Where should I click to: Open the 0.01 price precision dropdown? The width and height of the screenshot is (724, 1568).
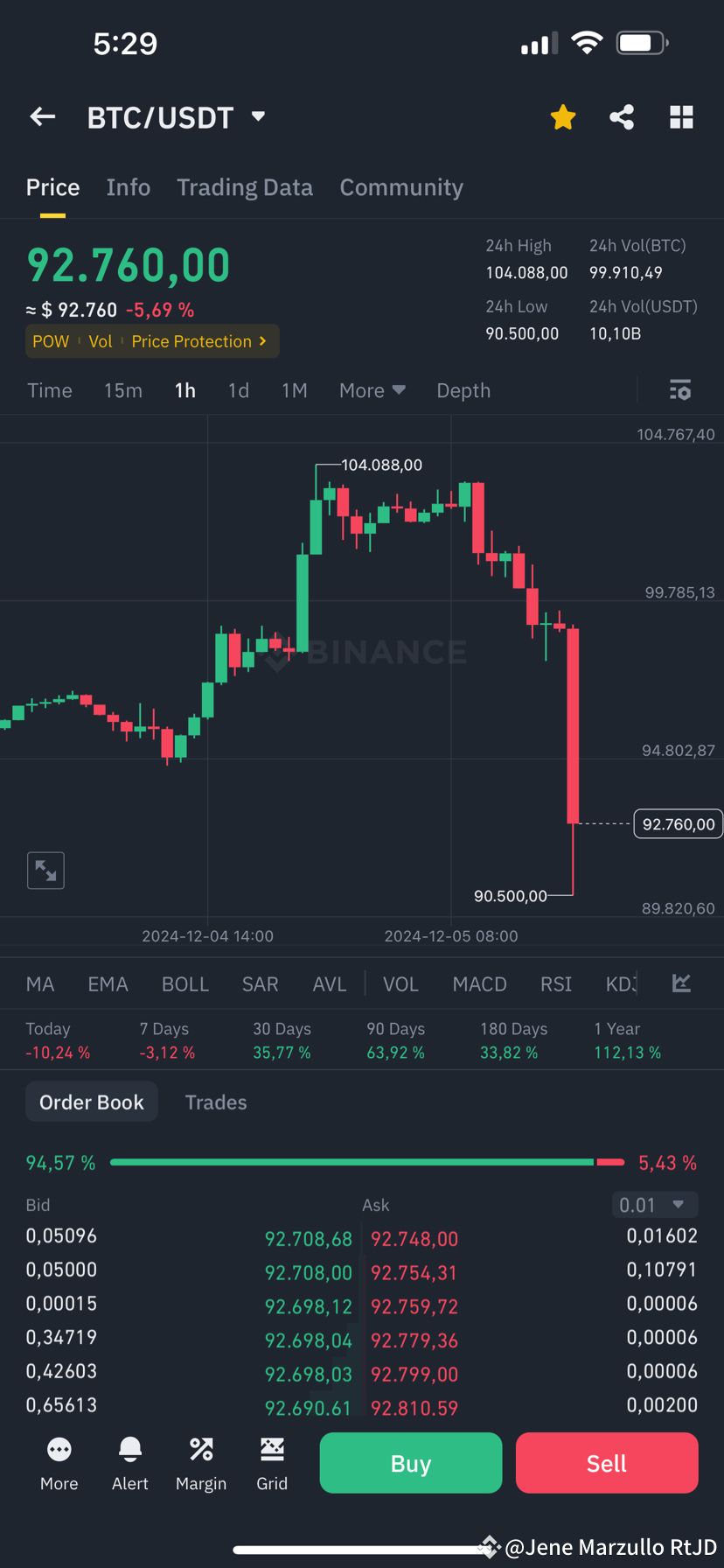pos(654,1205)
